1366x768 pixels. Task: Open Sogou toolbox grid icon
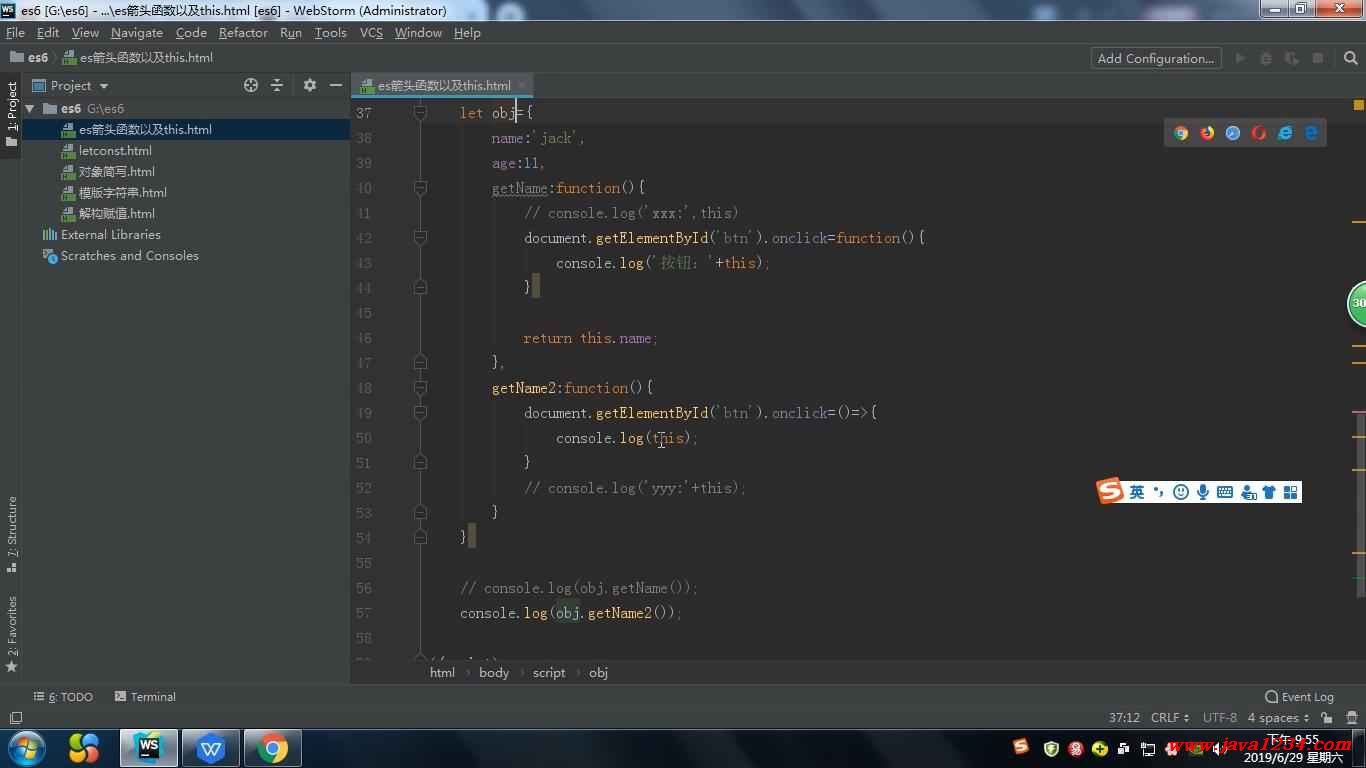tap(1291, 492)
